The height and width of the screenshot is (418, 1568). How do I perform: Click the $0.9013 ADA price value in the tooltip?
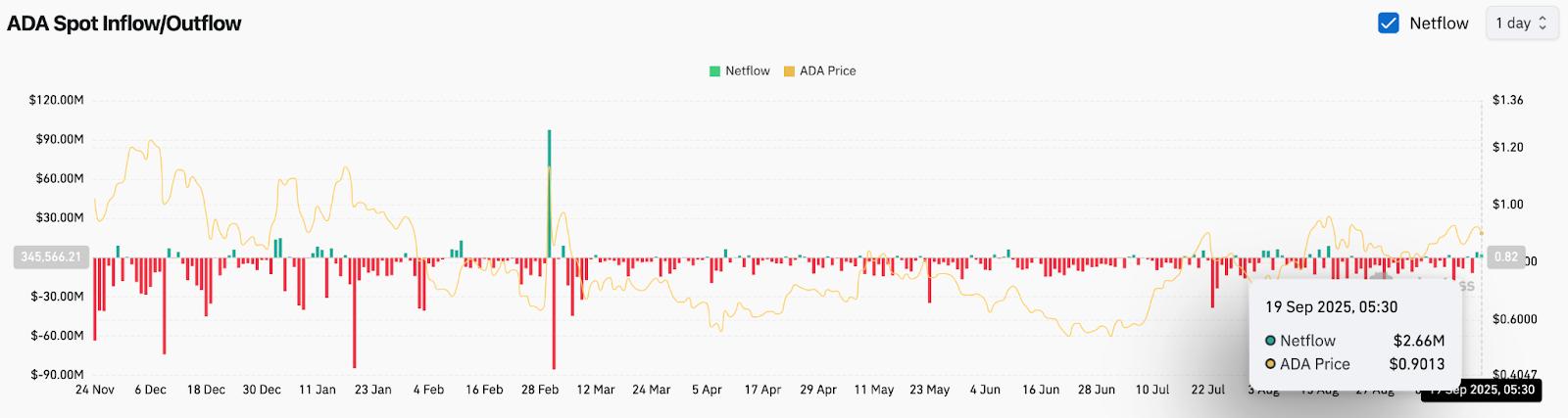[1416, 364]
